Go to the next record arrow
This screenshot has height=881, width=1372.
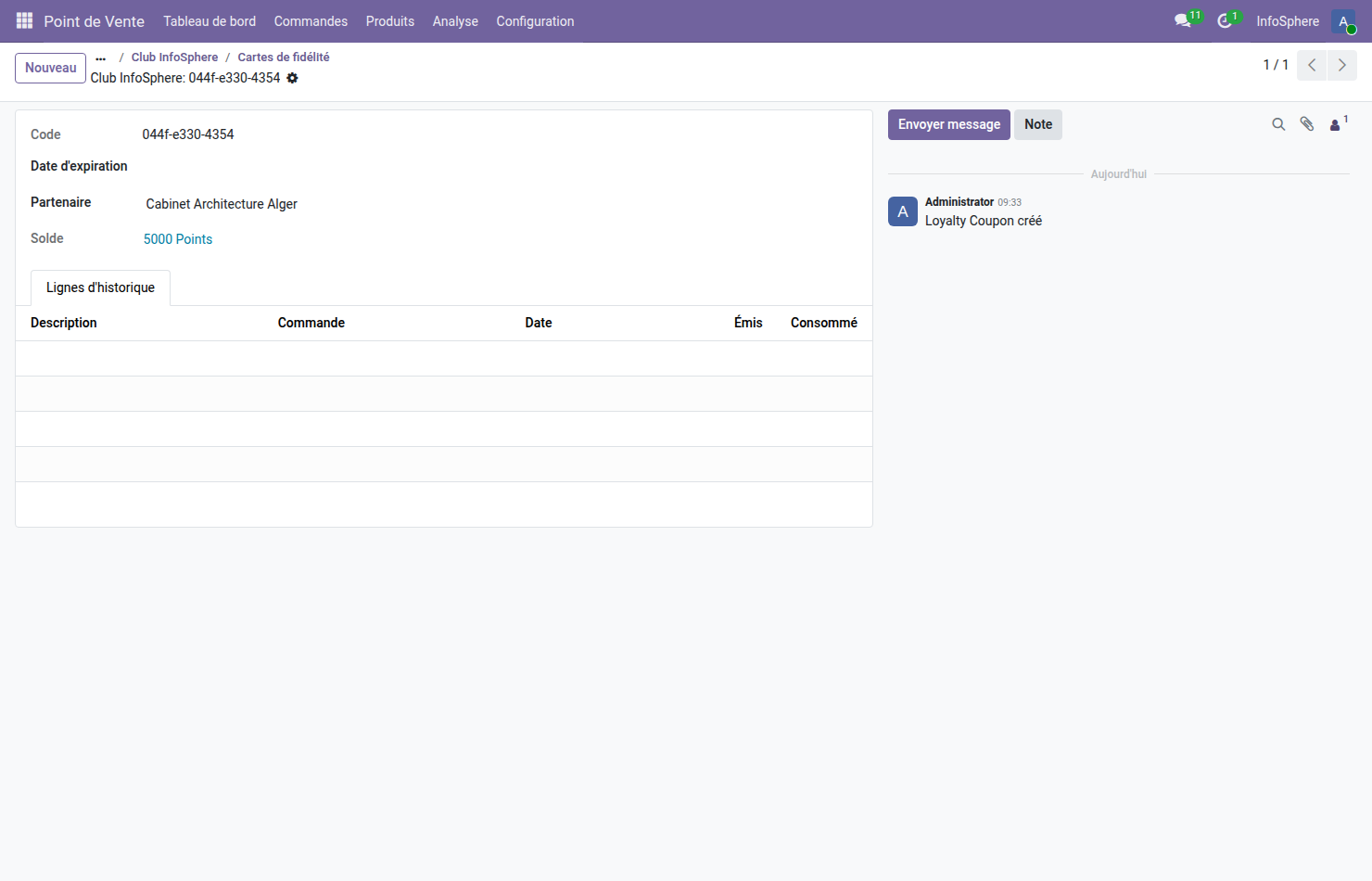pyautogui.click(x=1341, y=66)
